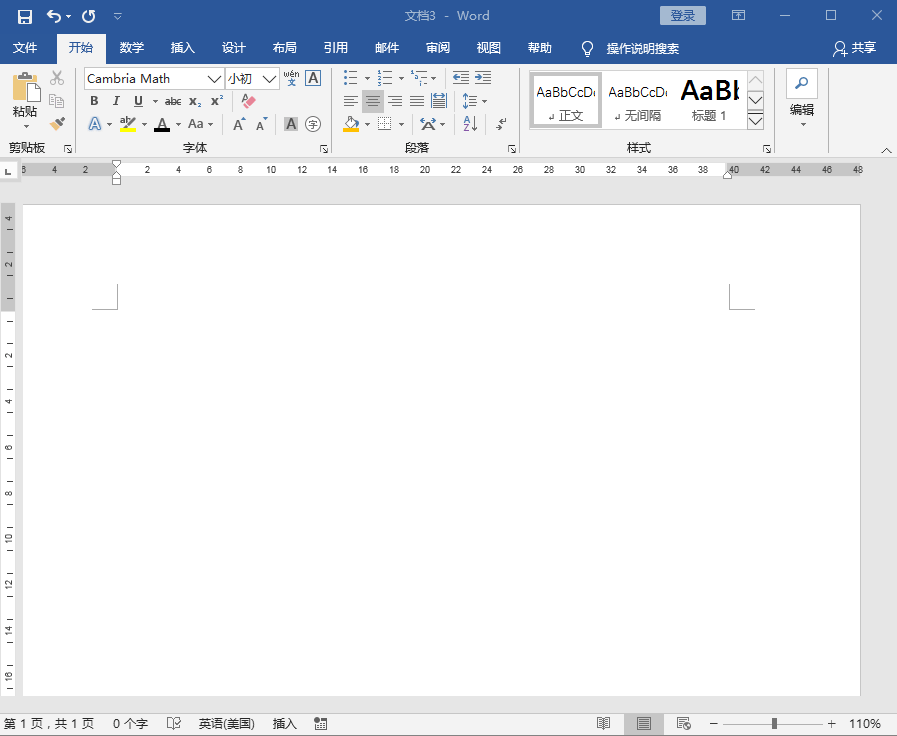Open the font color dropdown arrow
Screen dimensions: 897x736
pos(178,124)
